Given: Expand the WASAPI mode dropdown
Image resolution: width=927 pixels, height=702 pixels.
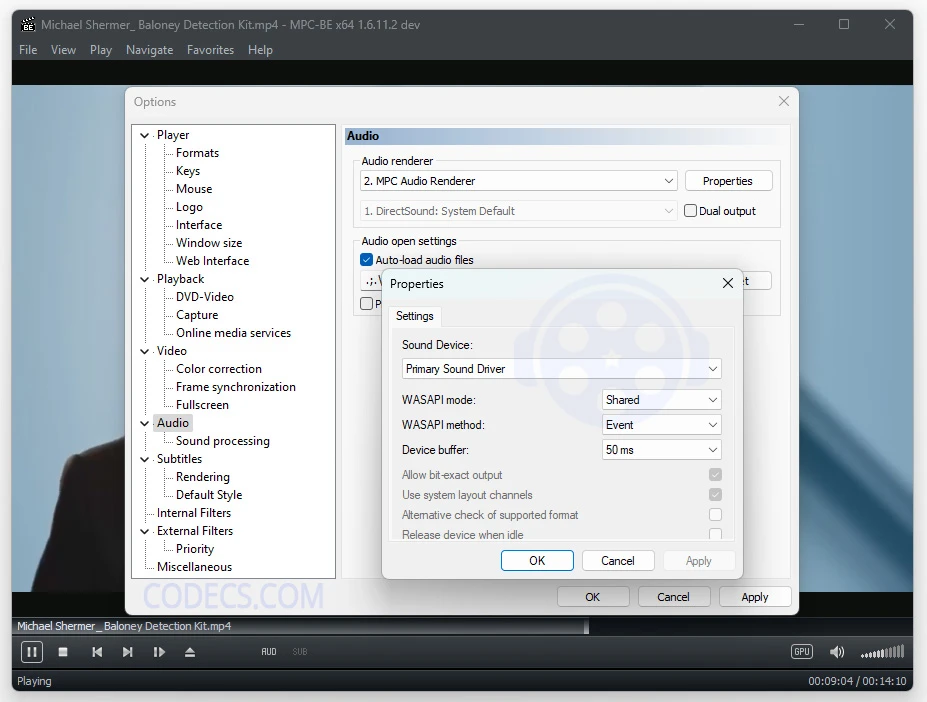Looking at the screenshot, I should (661, 400).
